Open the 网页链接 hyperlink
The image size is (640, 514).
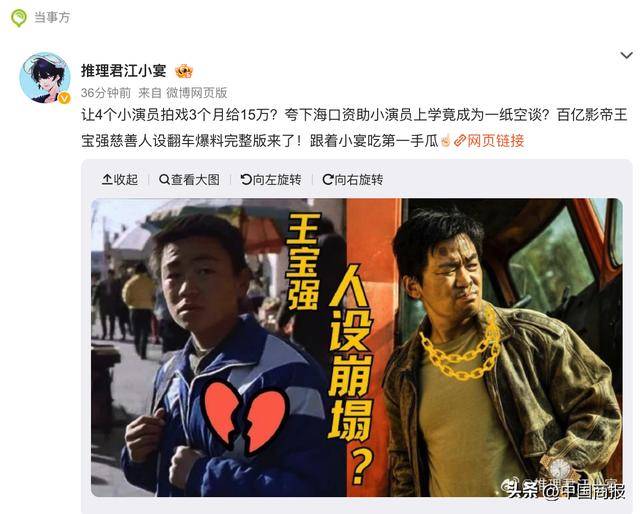pyautogui.click(x=496, y=141)
